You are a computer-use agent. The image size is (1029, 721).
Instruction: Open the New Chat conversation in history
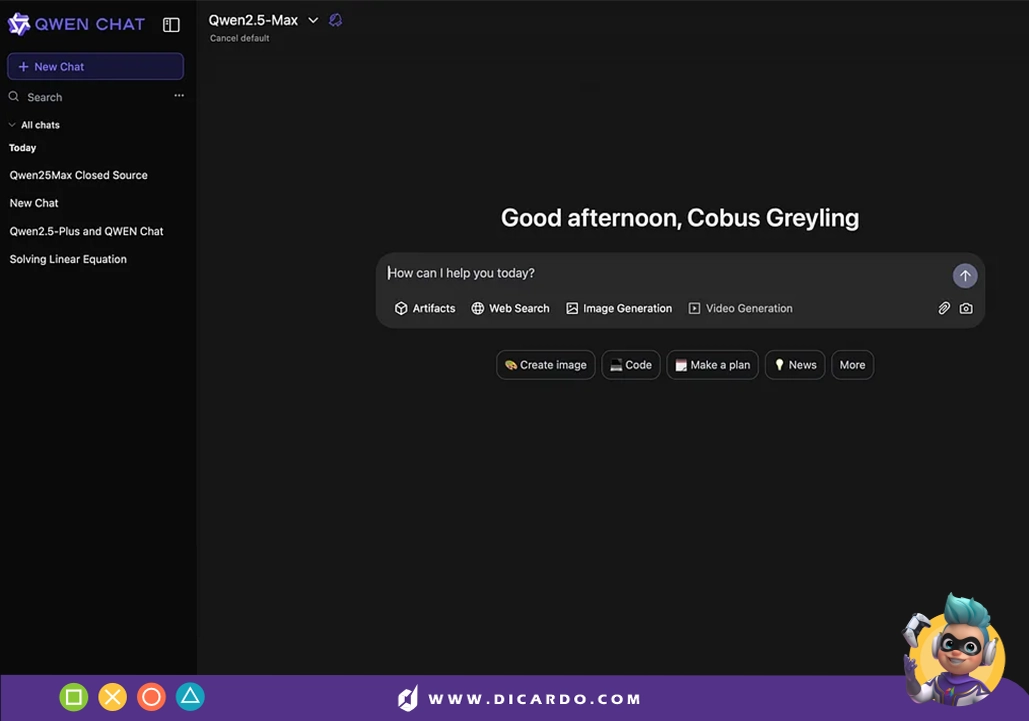(x=34, y=203)
